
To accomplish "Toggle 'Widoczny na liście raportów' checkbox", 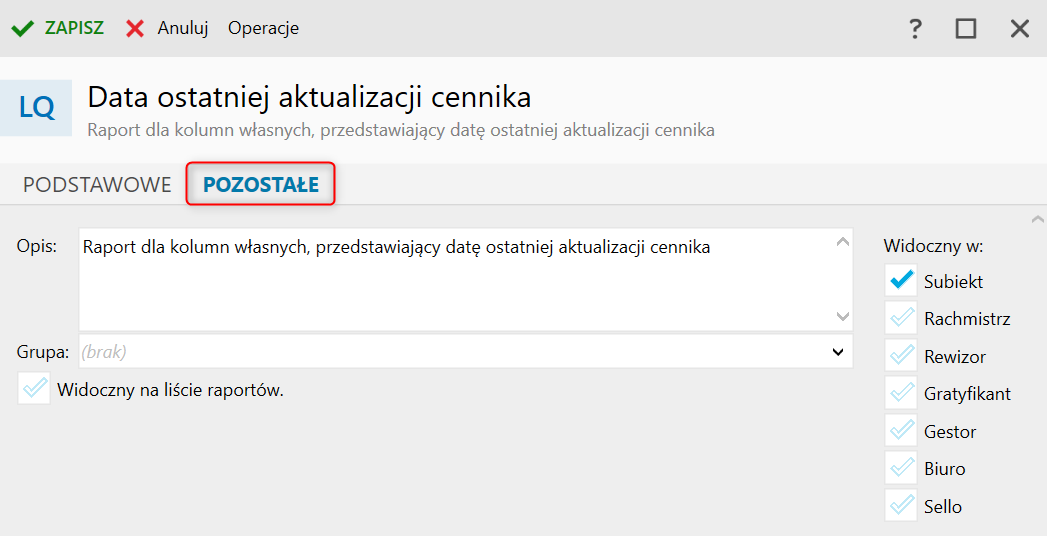I will coord(35,389).
